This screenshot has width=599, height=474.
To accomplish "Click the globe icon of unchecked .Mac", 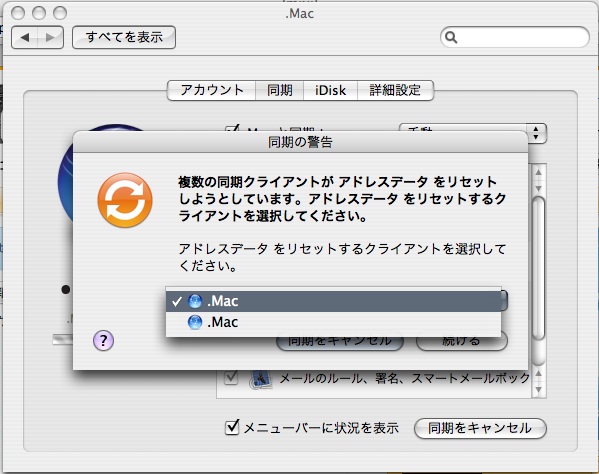I will [194, 322].
